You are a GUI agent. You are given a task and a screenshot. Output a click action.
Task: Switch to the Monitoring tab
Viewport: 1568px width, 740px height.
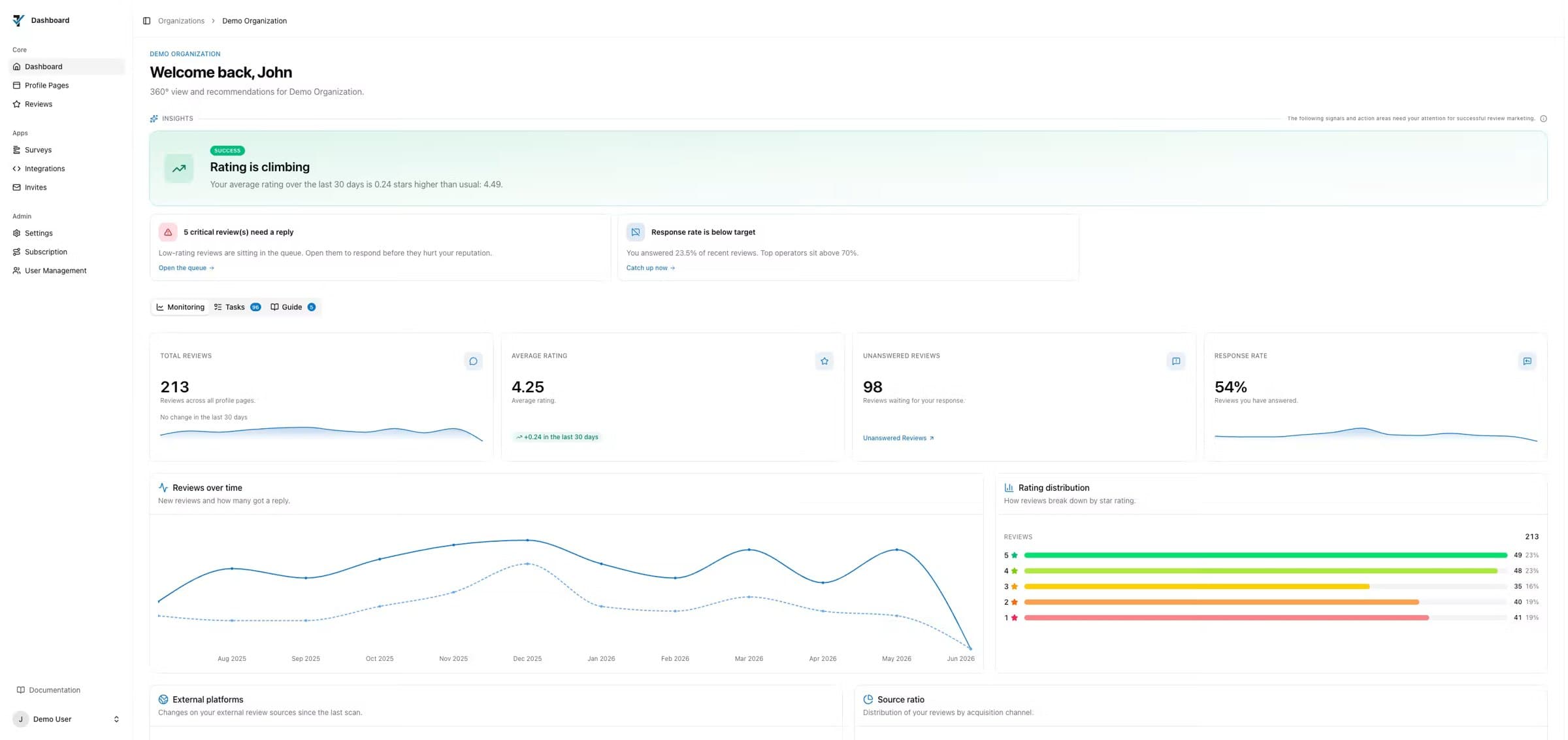180,307
